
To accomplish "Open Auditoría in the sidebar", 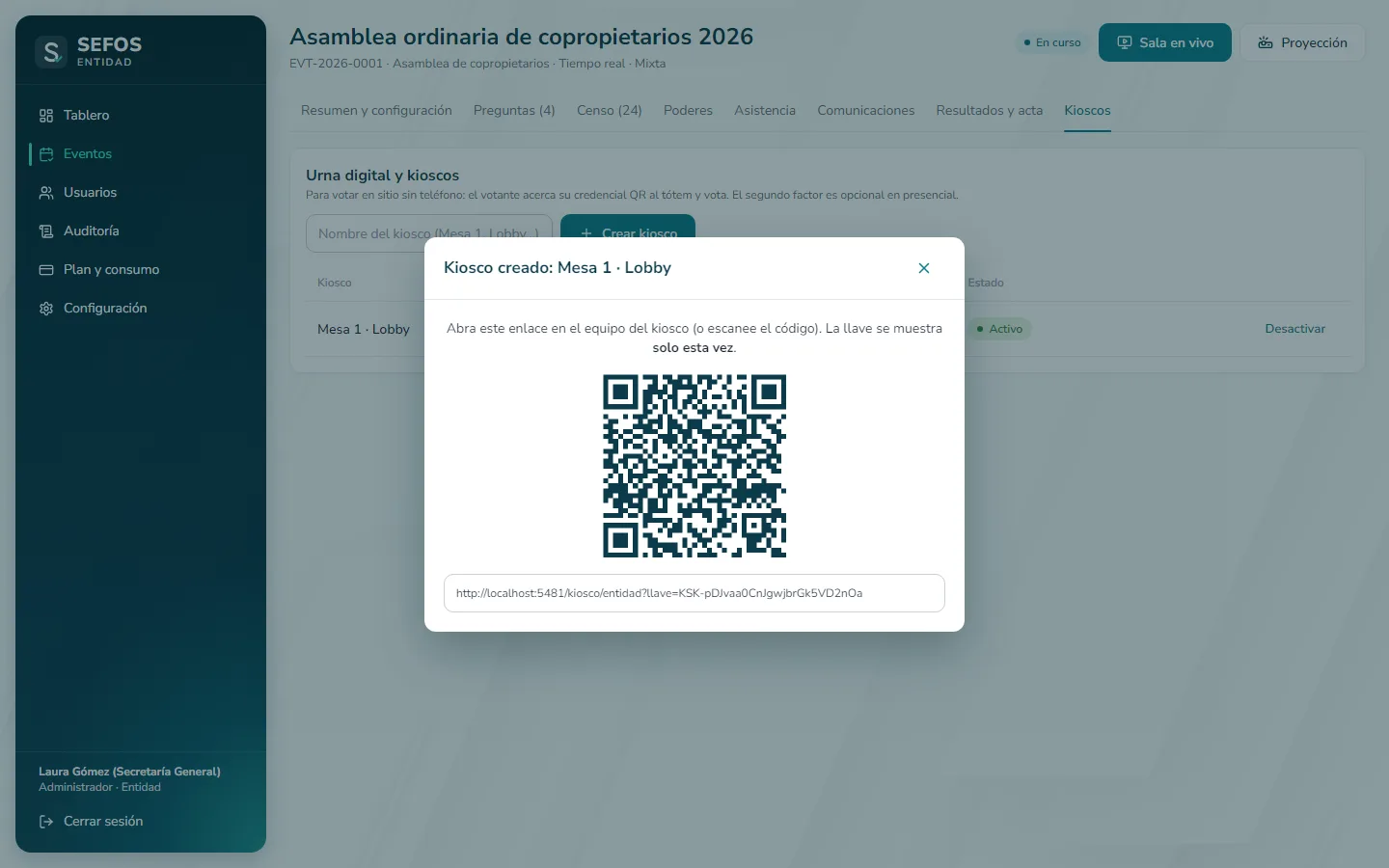I will 141,231.
